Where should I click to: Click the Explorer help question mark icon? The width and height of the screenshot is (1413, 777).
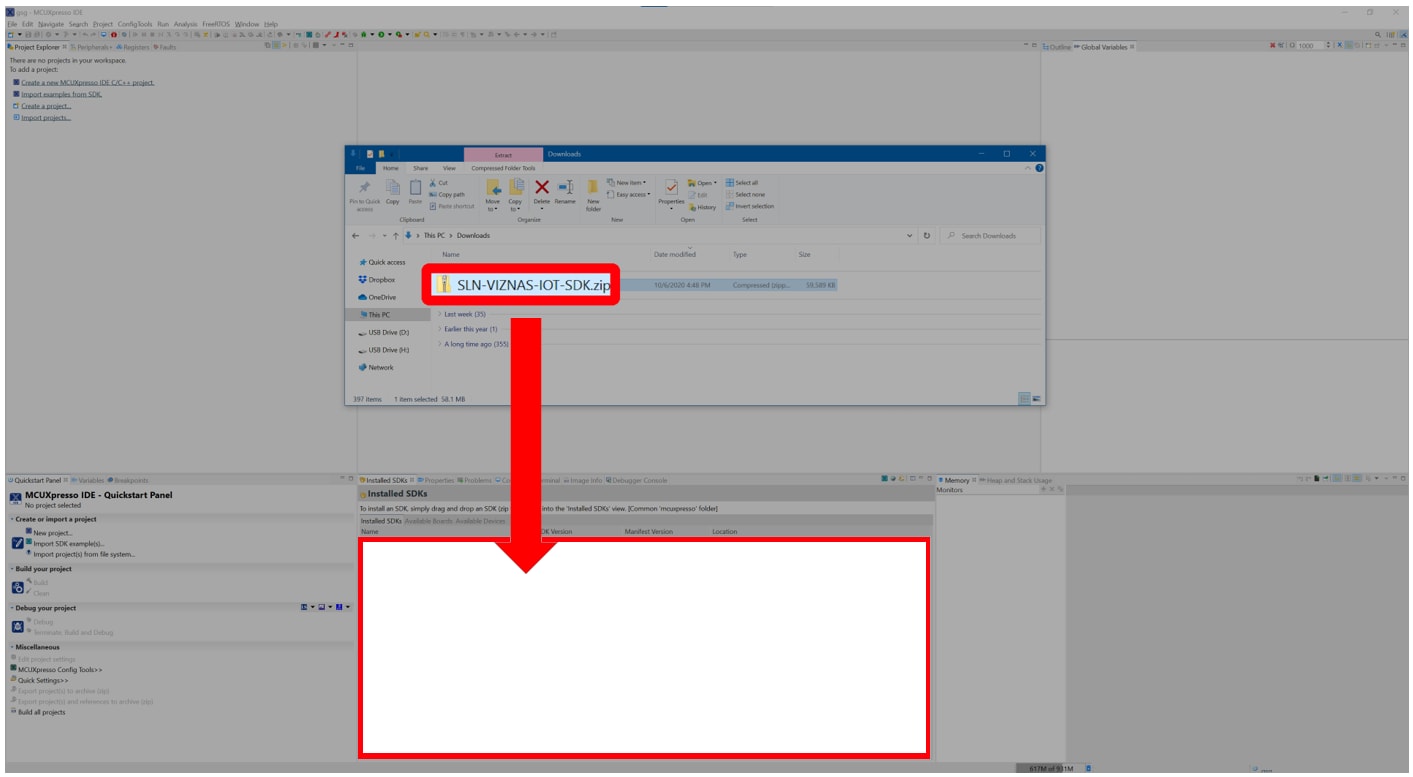(1039, 168)
